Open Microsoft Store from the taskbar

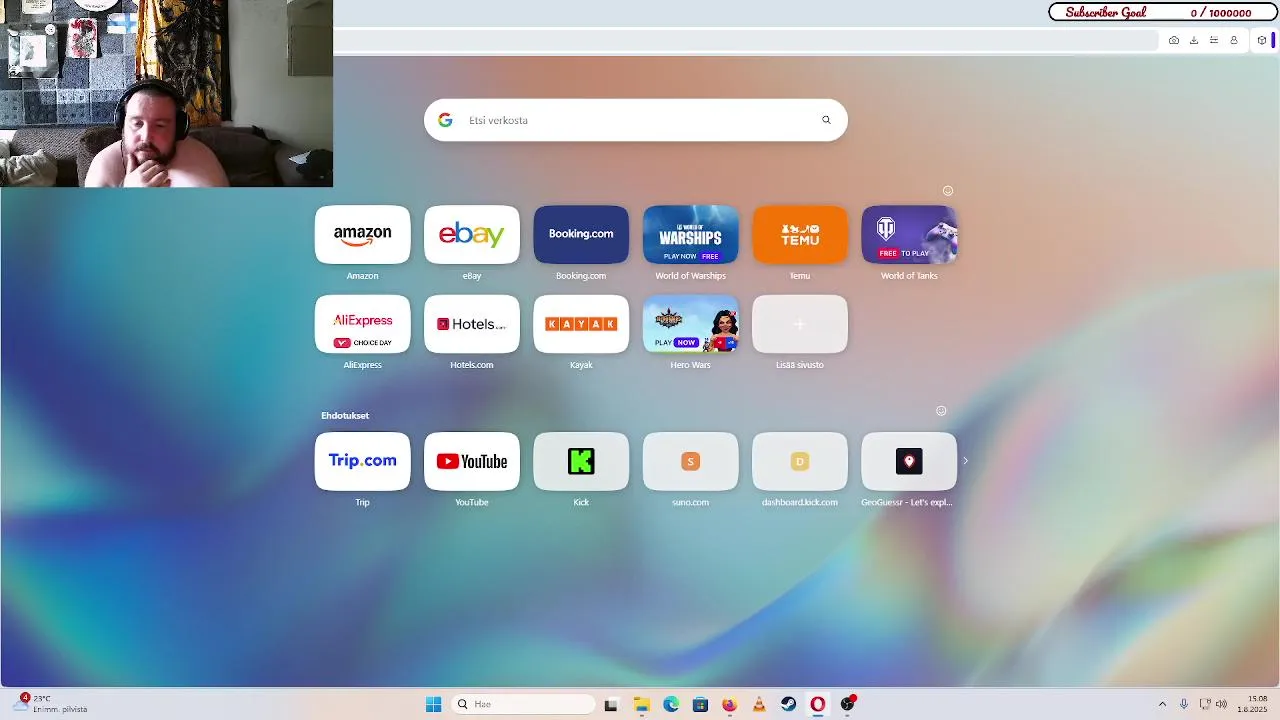click(700, 704)
